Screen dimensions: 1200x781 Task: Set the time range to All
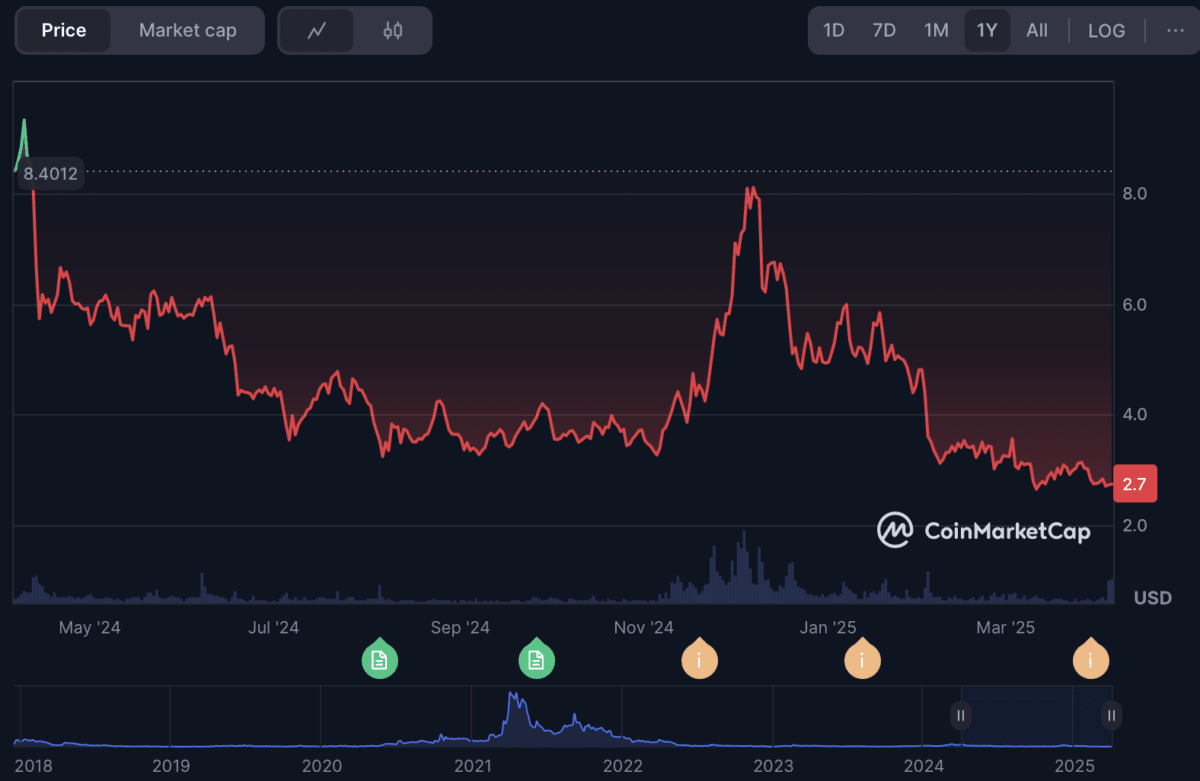click(x=1037, y=31)
